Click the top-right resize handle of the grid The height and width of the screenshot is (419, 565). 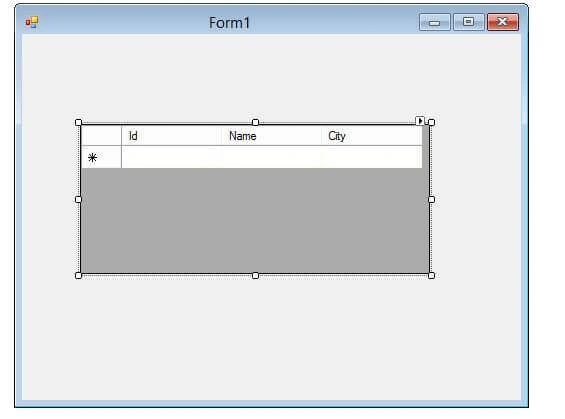(431, 122)
